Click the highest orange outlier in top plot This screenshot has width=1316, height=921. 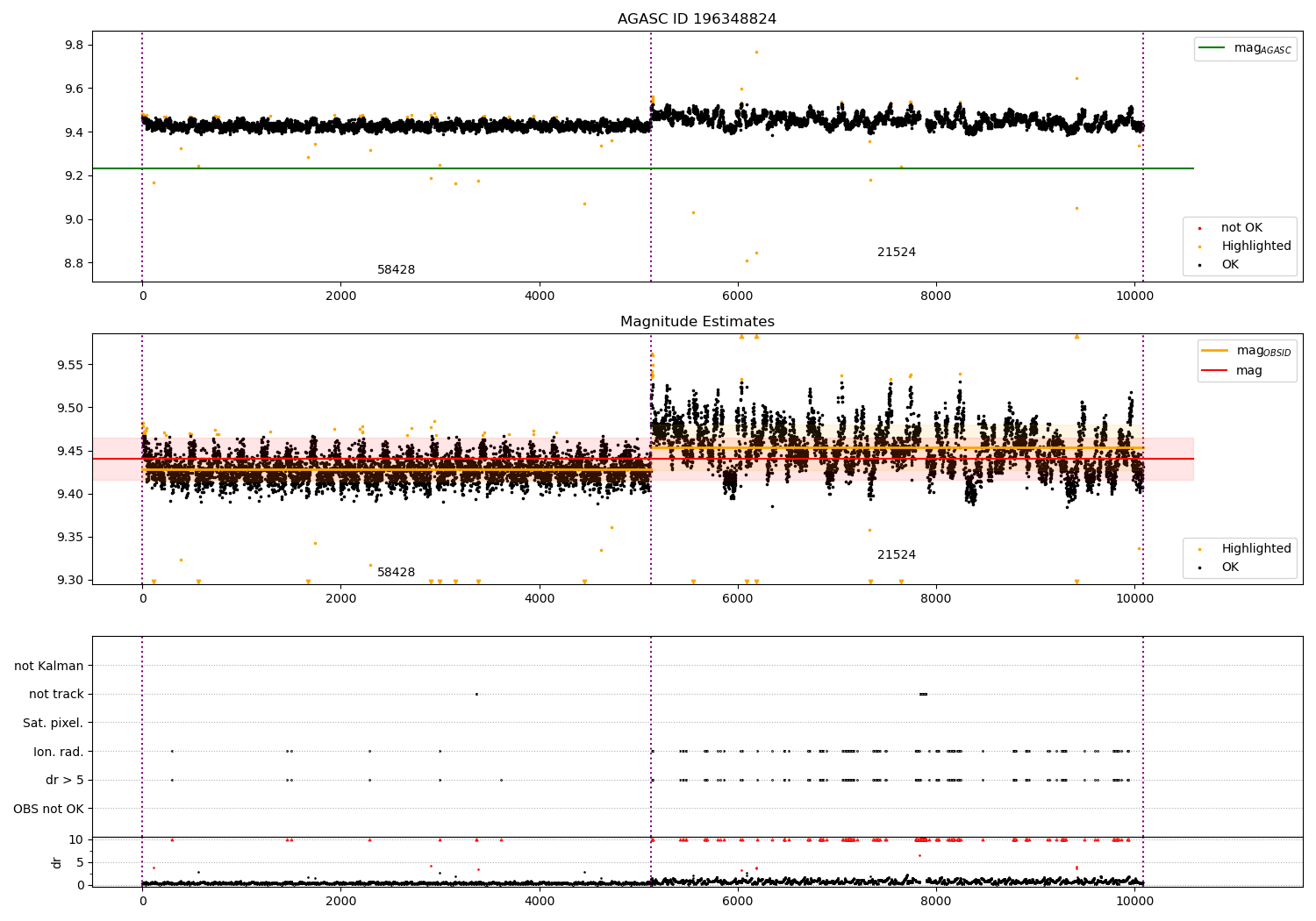(756, 52)
